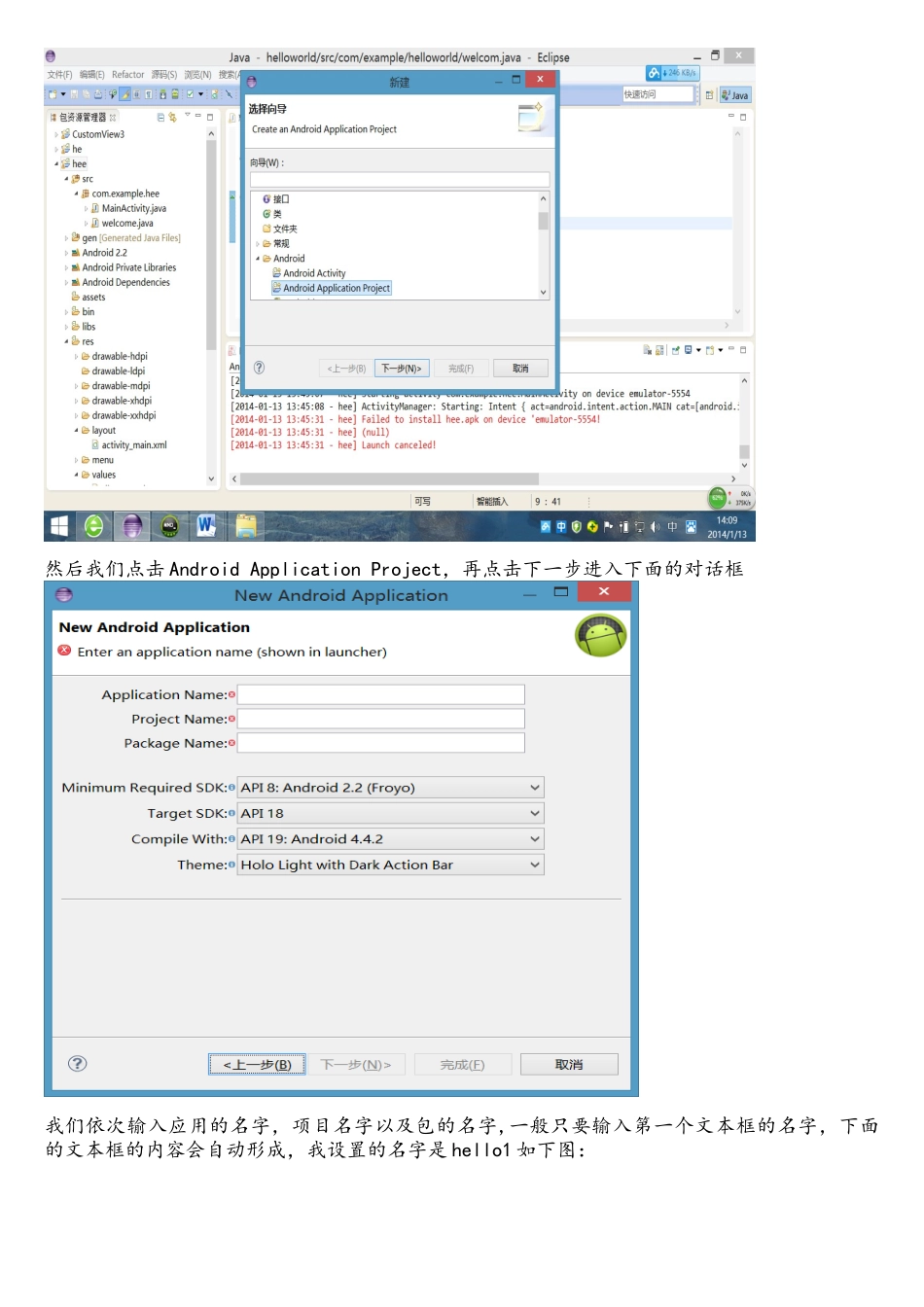924x1307 pixels.
Task: Open the 浏览(N) menu in Eclipse
Action: pos(197,75)
